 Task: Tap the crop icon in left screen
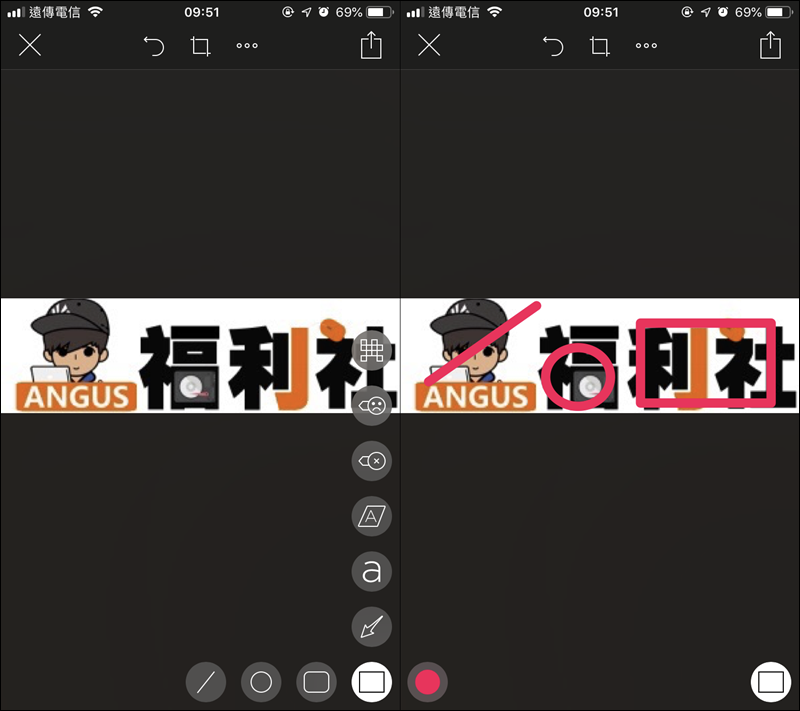pos(201,46)
